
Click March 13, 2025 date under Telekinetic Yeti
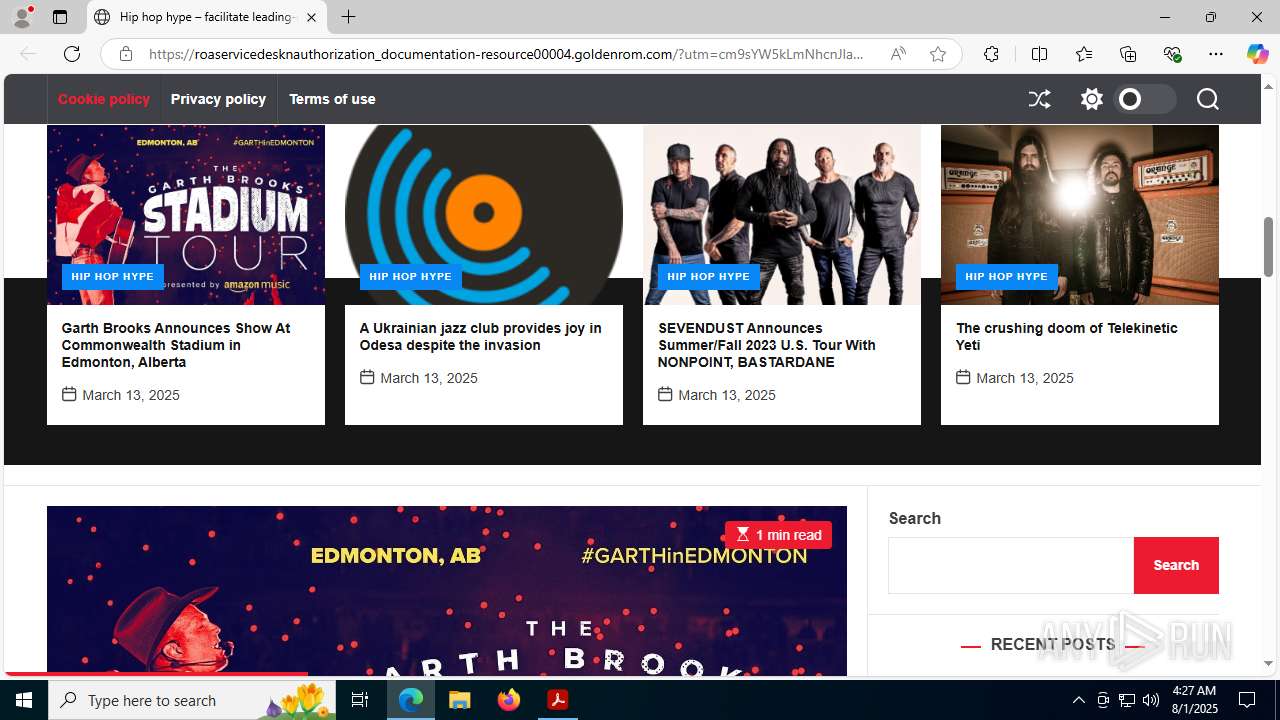tap(1025, 378)
